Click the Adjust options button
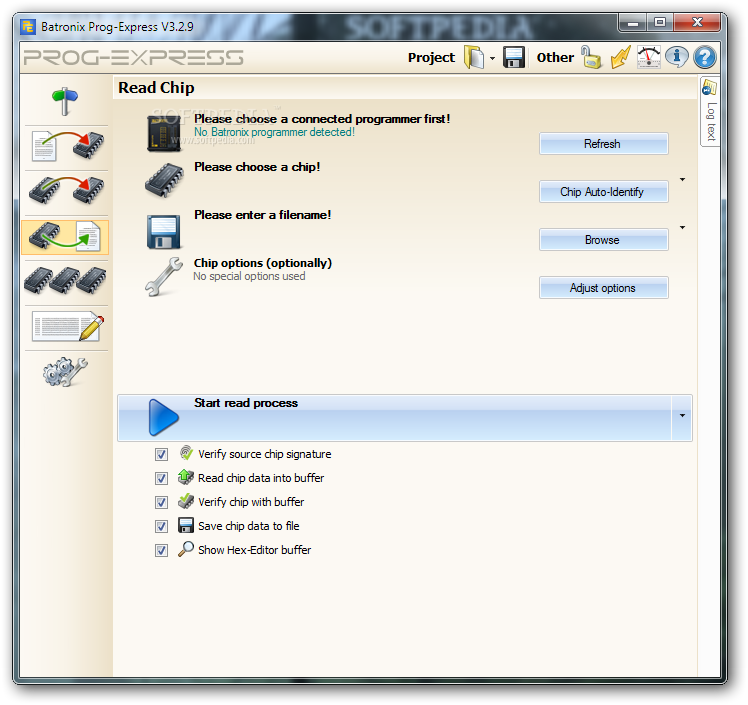Viewport: 748px width, 705px height. (603, 288)
